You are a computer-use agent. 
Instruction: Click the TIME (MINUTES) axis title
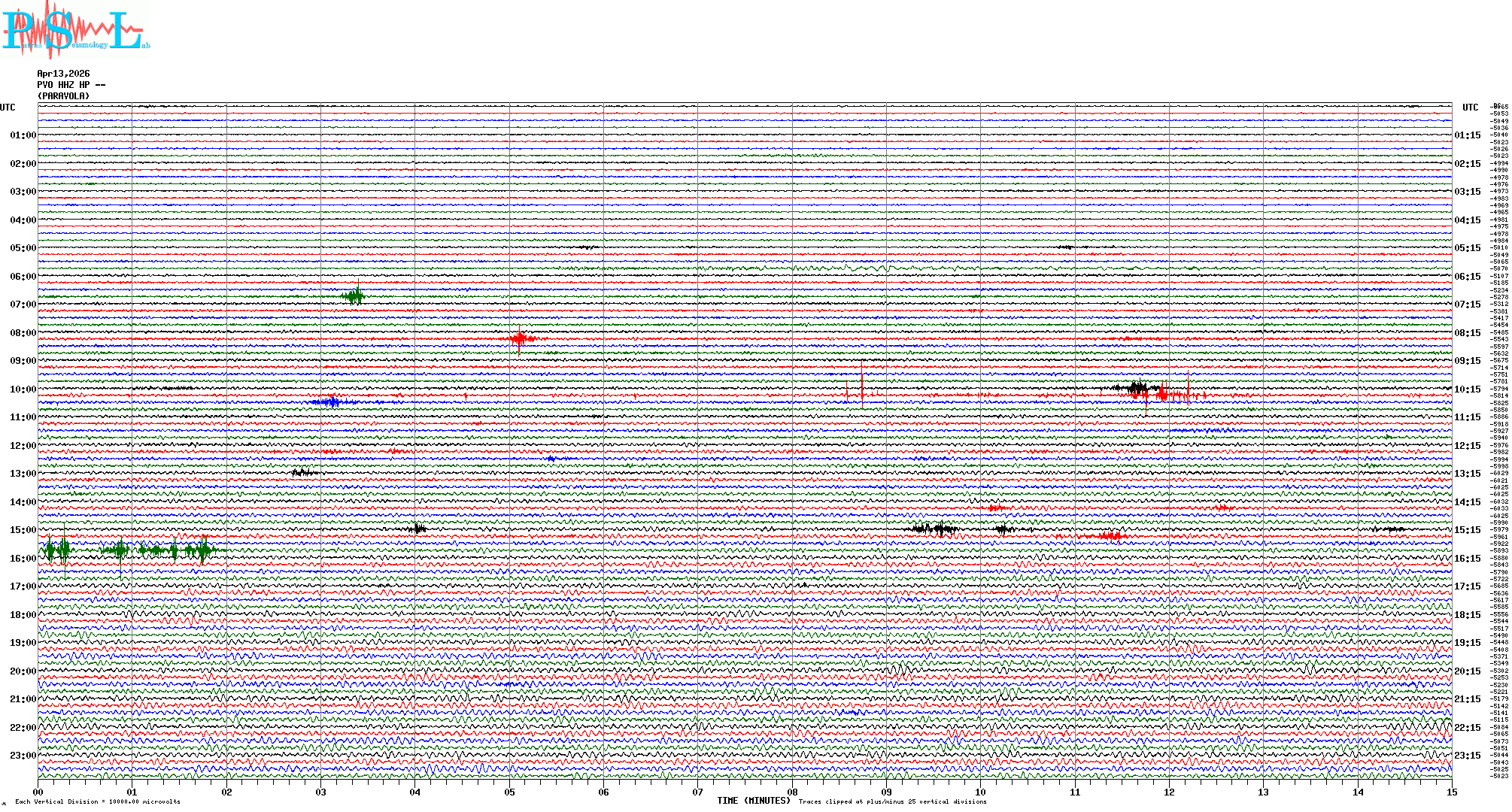click(753, 801)
